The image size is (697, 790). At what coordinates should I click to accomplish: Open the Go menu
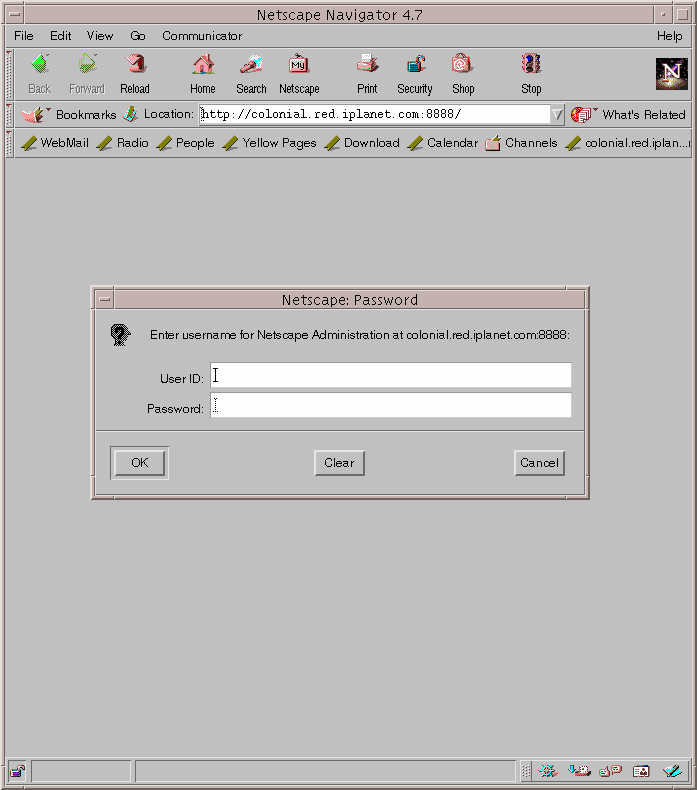(x=138, y=36)
